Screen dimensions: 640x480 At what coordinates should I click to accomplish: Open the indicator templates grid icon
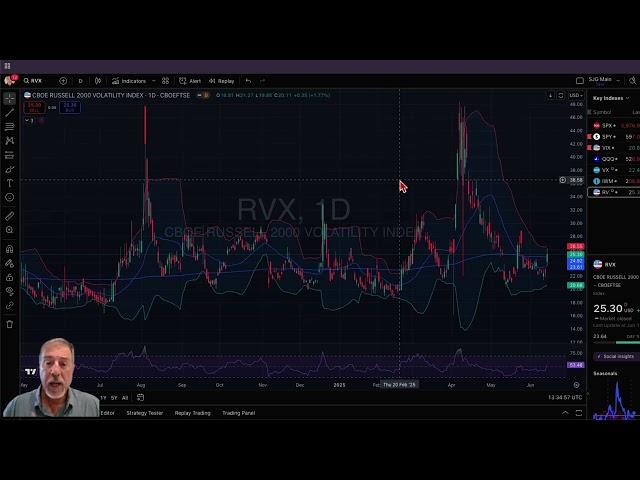click(165, 81)
